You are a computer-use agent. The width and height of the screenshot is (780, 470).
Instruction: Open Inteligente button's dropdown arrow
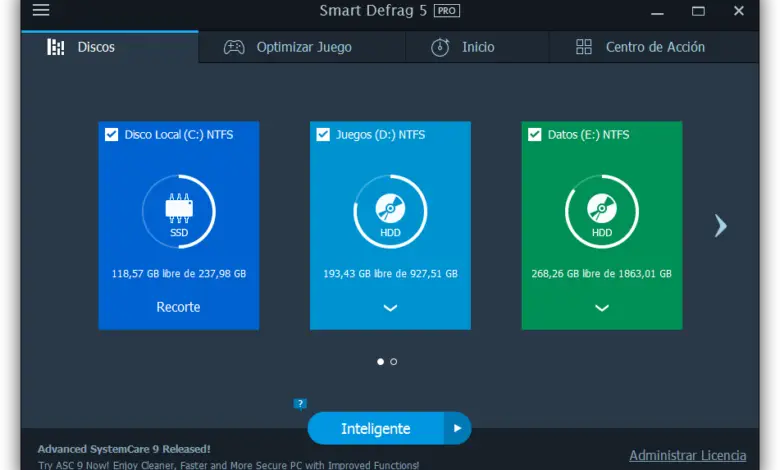click(457, 428)
